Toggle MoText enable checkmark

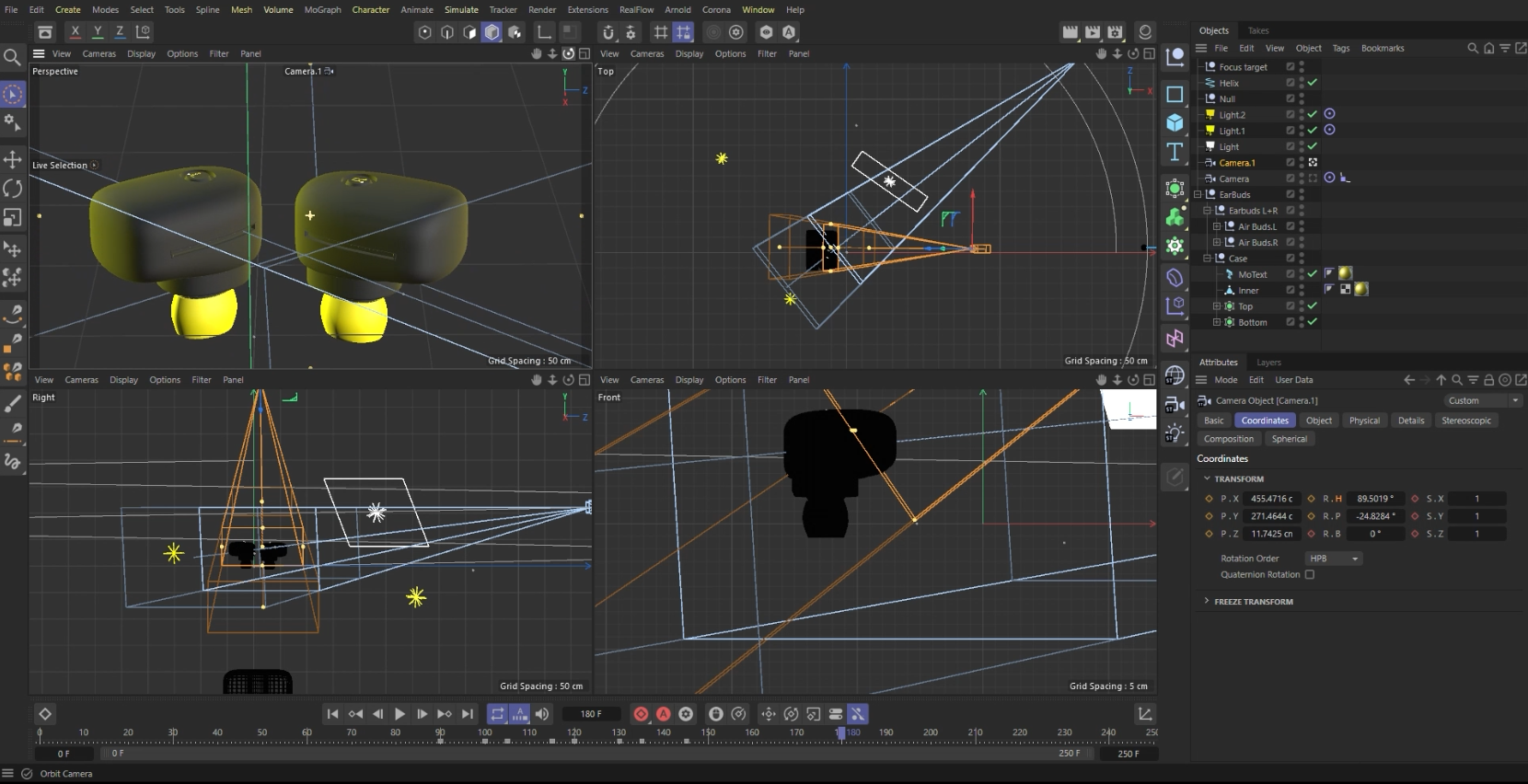click(x=1313, y=274)
